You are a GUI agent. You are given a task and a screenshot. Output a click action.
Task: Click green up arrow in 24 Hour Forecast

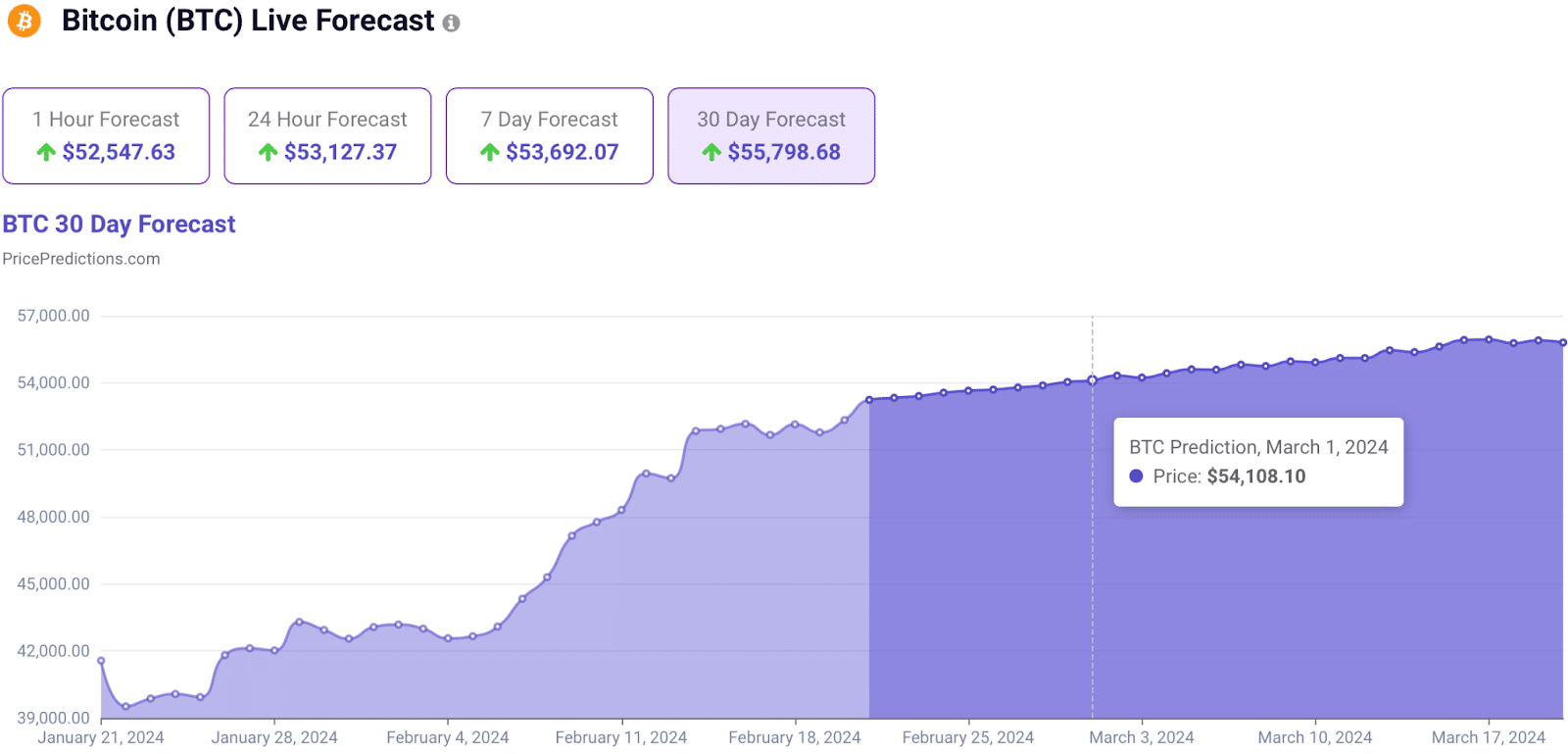point(268,152)
